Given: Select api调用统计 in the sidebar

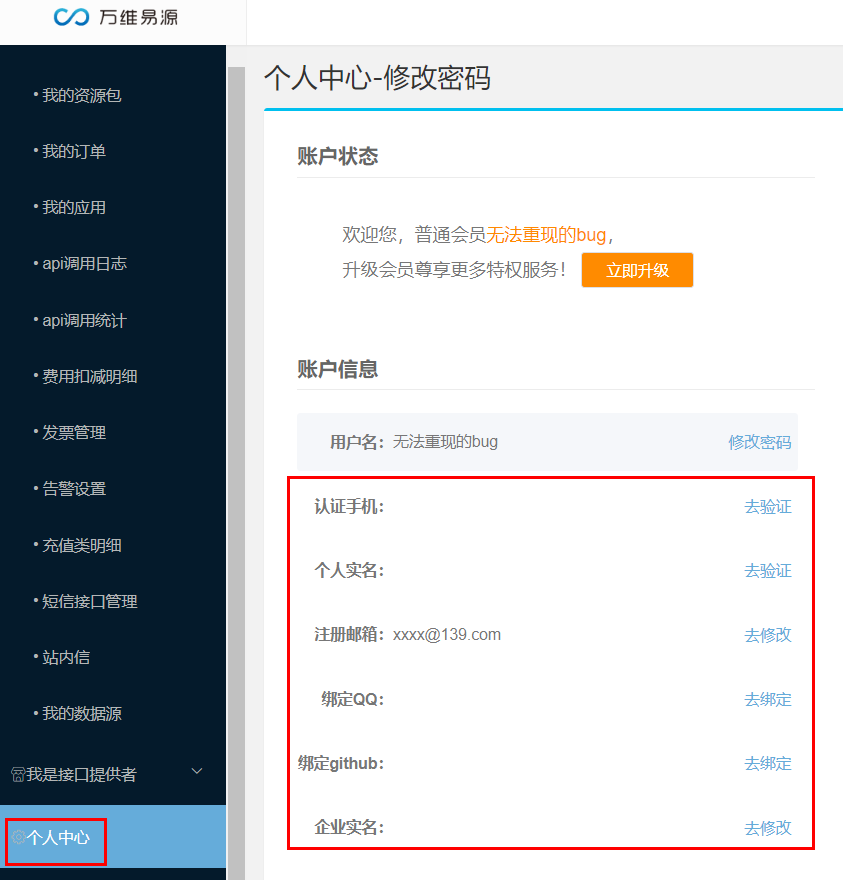Looking at the screenshot, I should (84, 320).
